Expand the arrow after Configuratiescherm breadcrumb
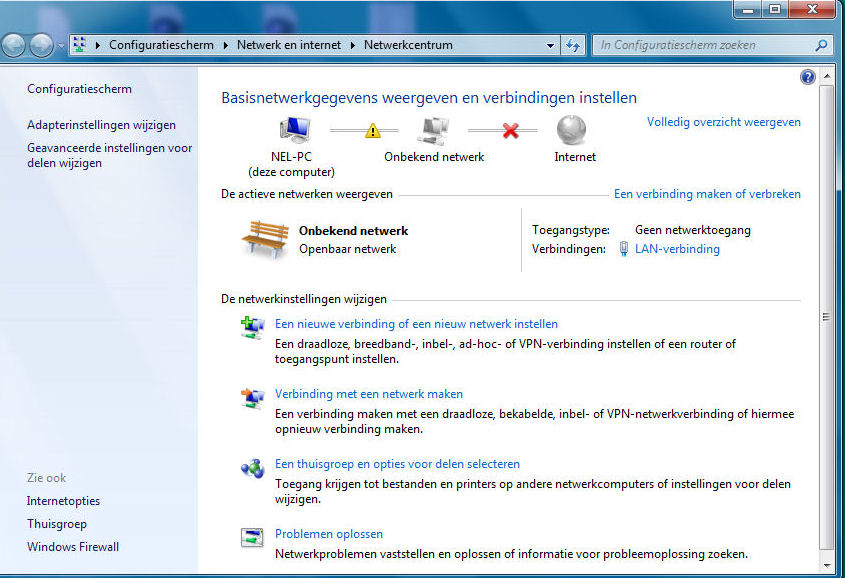 coord(225,45)
